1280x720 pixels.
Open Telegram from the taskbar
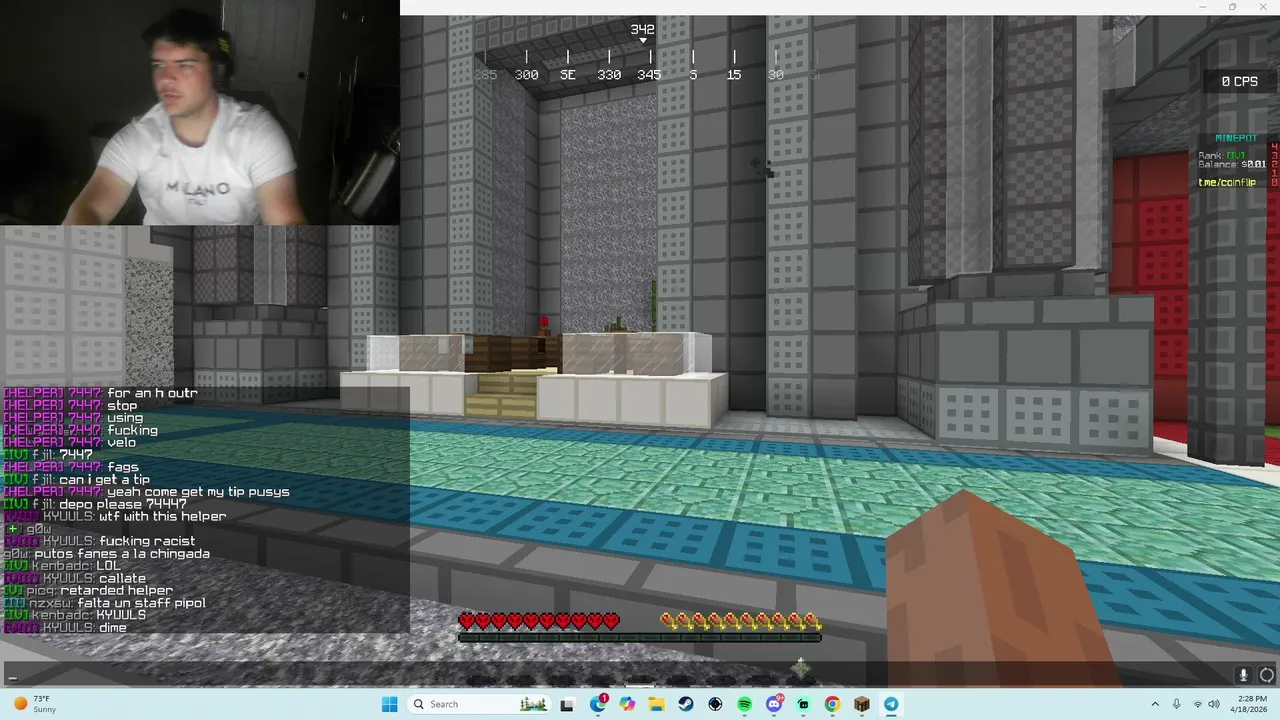click(x=891, y=704)
